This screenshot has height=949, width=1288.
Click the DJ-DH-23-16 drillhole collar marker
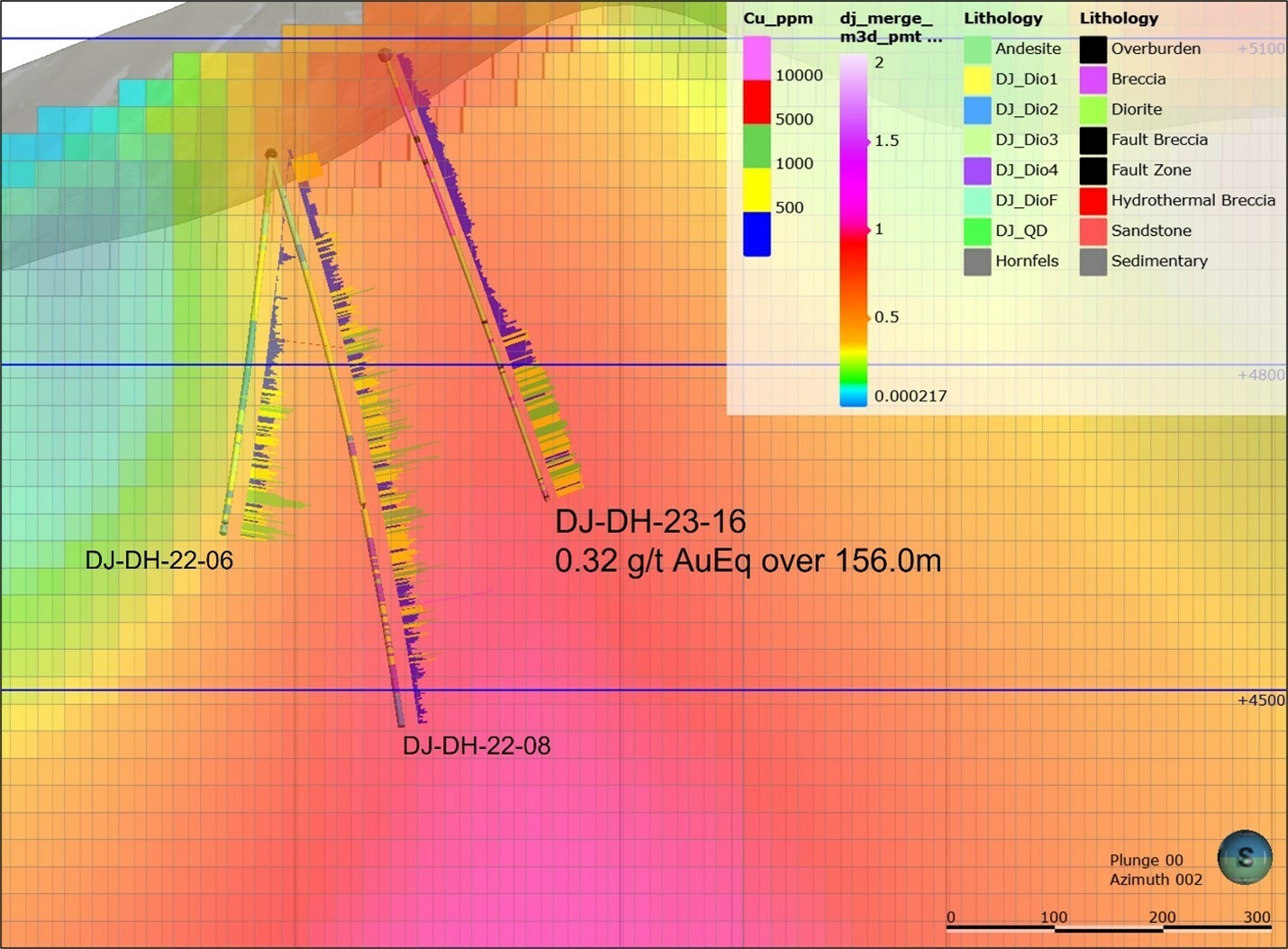[385, 55]
